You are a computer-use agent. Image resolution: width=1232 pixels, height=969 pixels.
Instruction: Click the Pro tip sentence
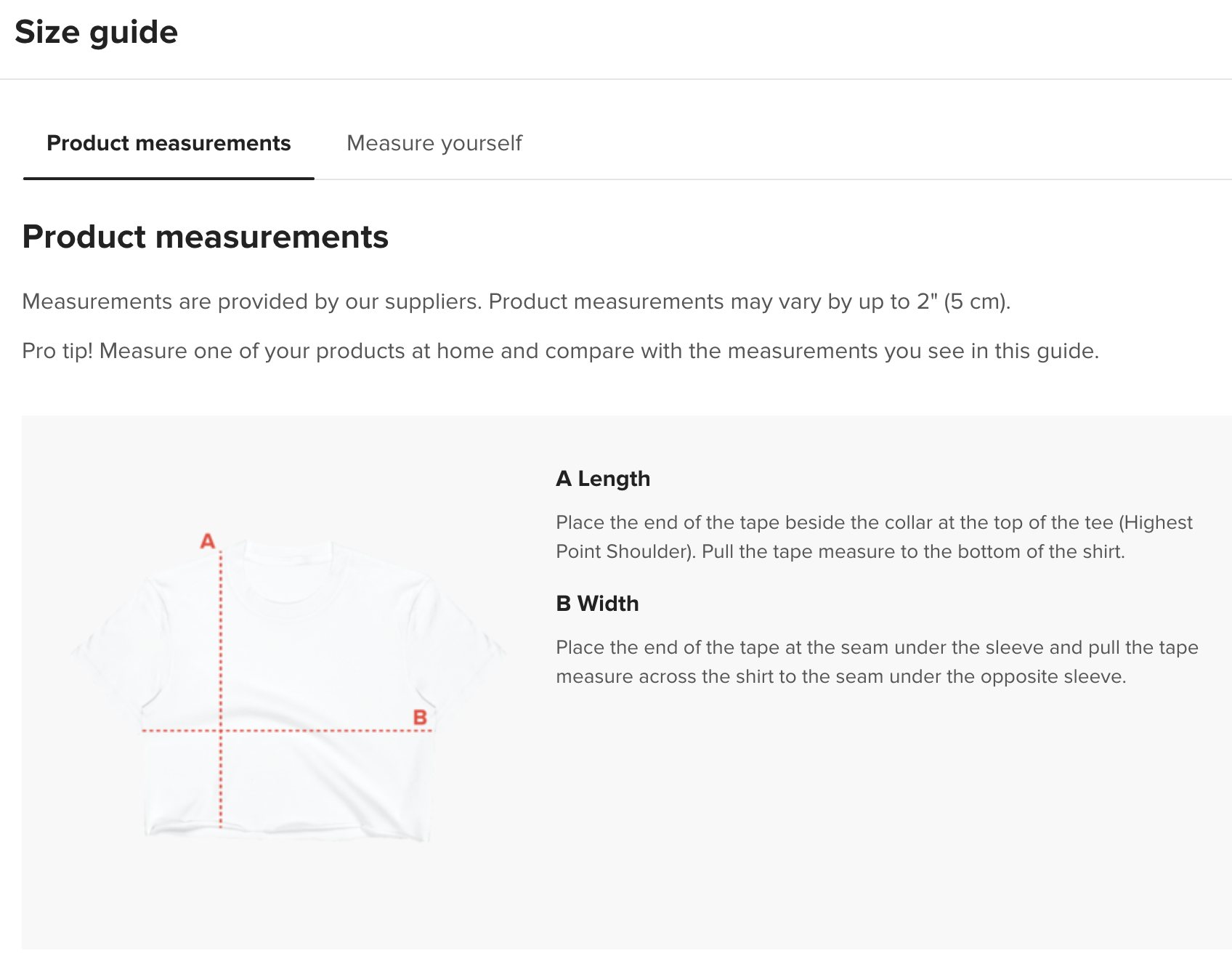click(x=560, y=351)
